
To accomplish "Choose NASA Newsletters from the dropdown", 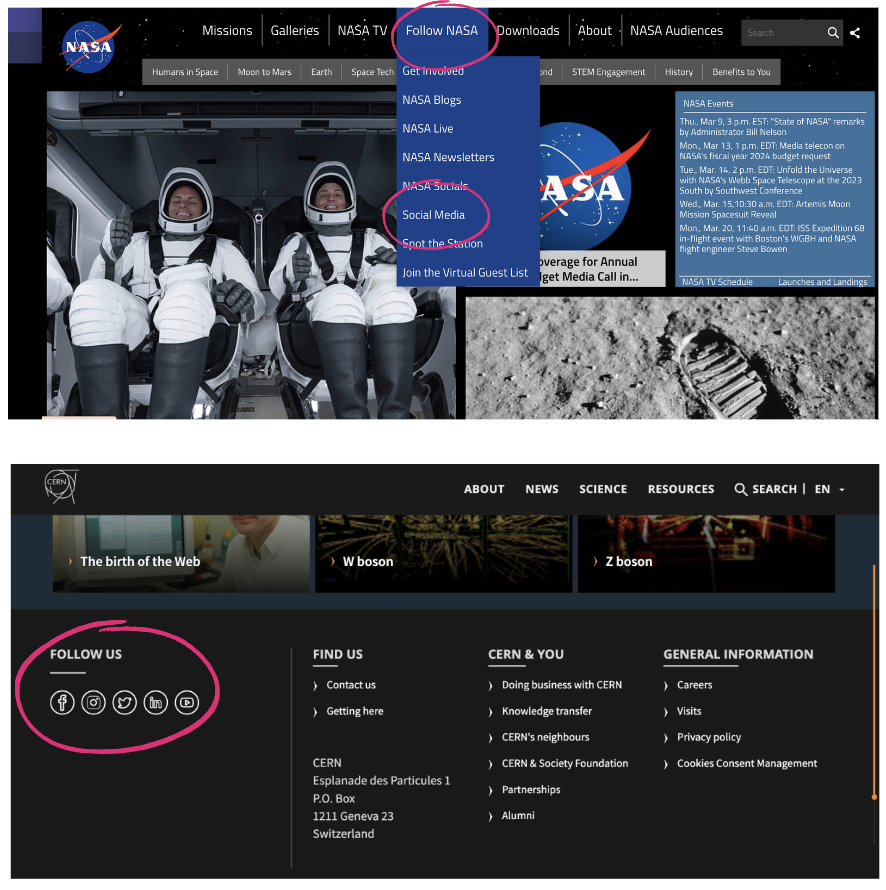I will tap(448, 157).
